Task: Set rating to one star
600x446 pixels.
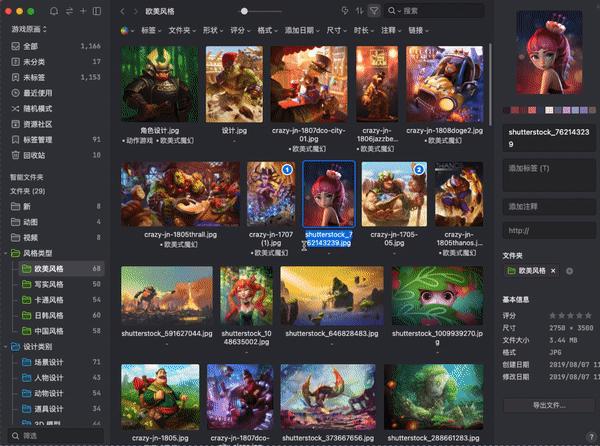Action: (553, 316)
